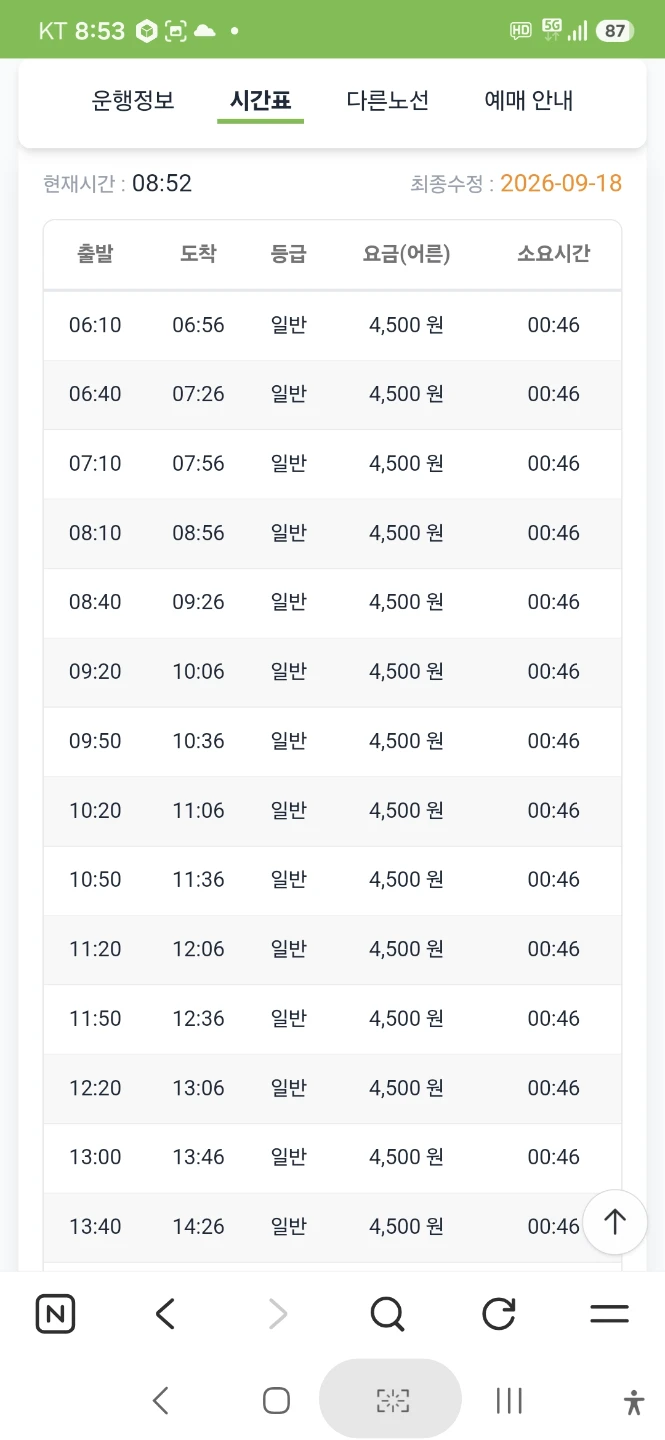Tap the system navigation back chevron
The height and width of the screenshot is (1440, 665).
point(160,1400)
